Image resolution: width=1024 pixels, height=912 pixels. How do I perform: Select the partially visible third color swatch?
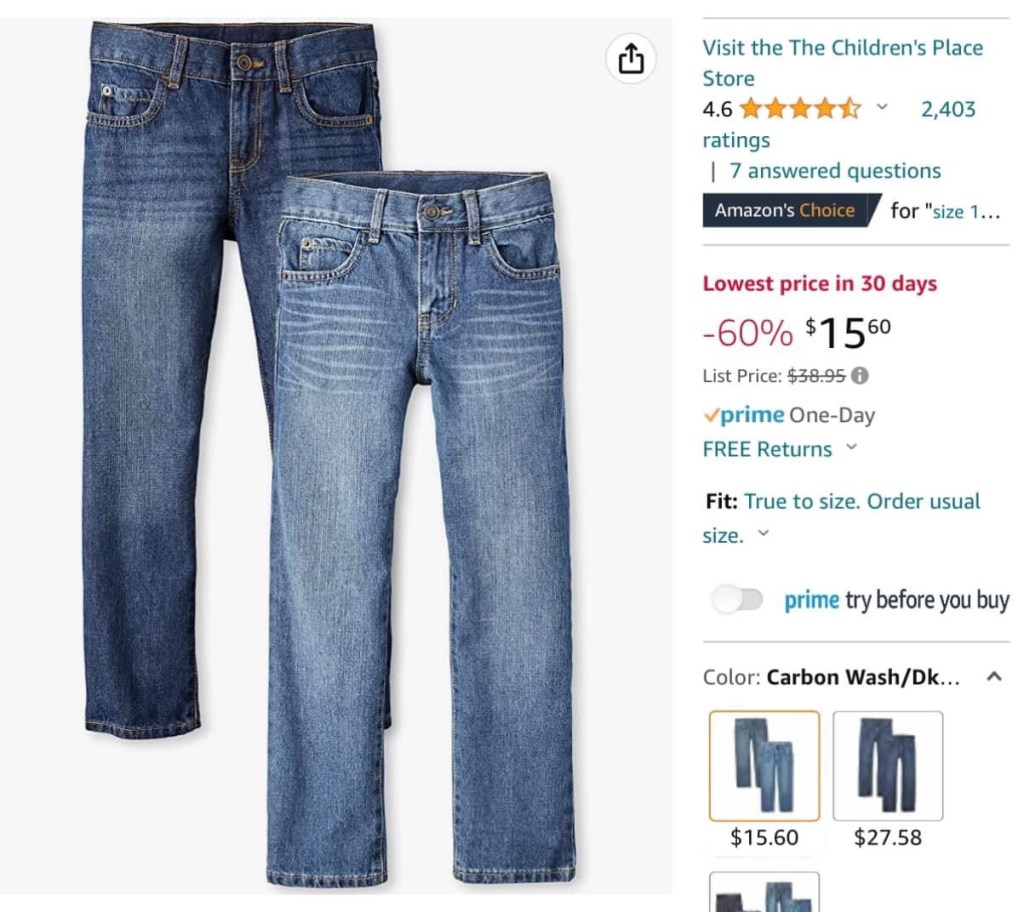(764, 892)
